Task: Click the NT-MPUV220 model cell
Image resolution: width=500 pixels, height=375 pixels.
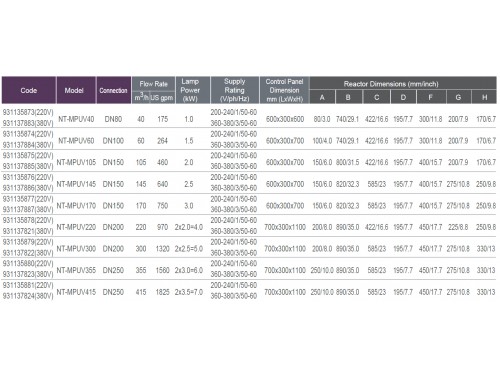Action: coord(76,227)
